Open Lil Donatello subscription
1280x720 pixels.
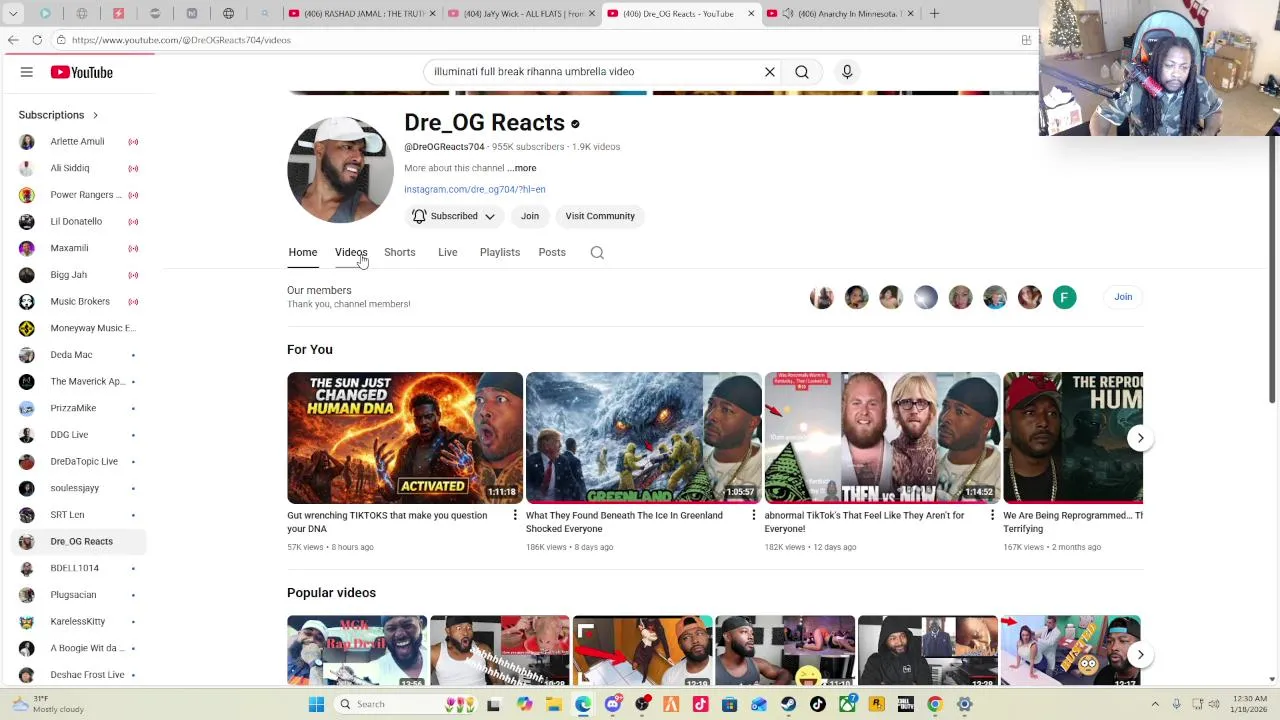point(76,222)
